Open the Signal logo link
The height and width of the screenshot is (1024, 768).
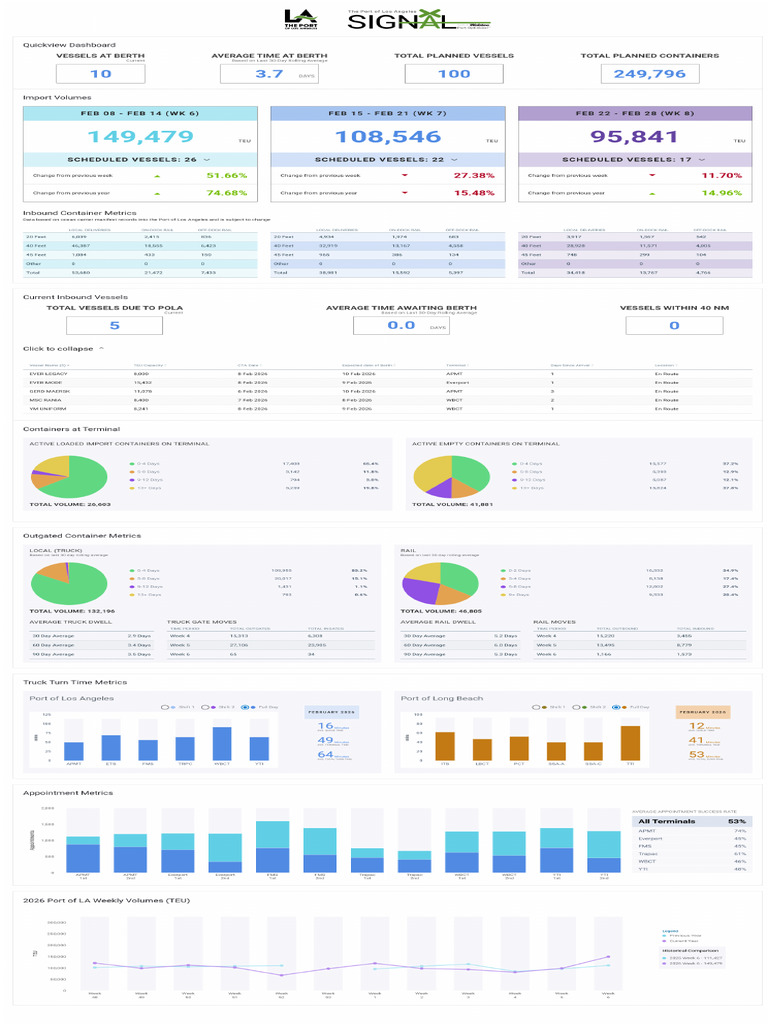[418, 20]
